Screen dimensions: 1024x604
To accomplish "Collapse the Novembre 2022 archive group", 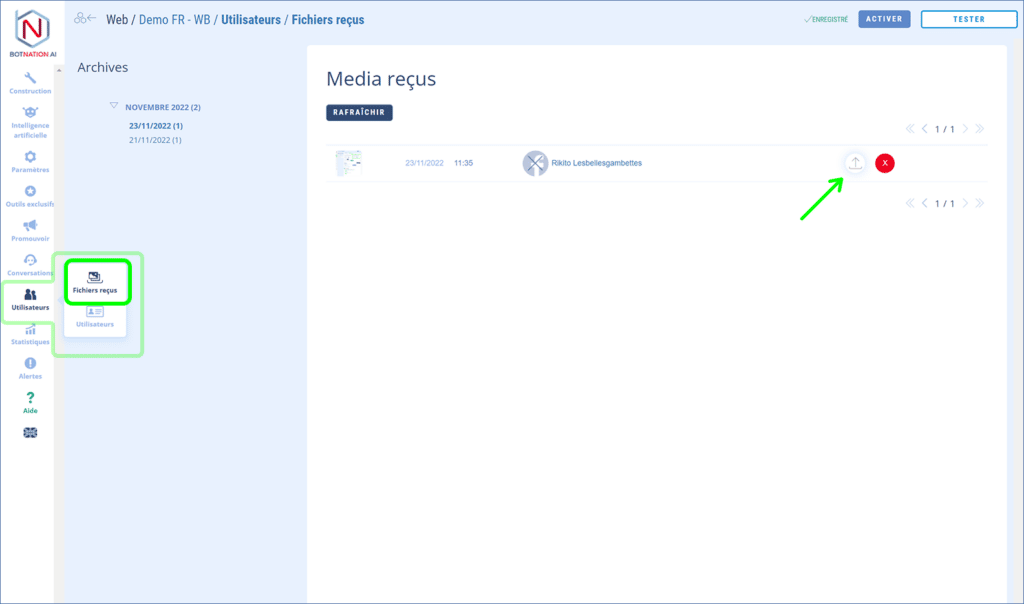I will 115,106.
